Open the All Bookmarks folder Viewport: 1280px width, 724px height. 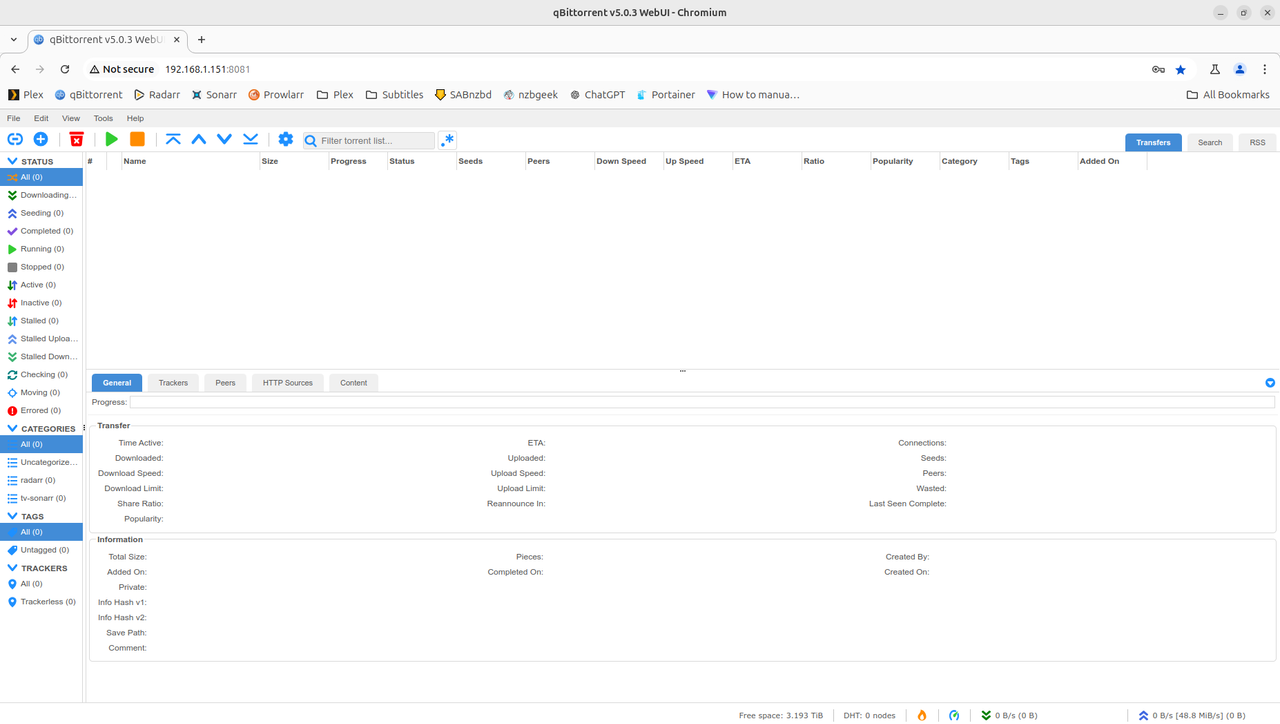1228,95
